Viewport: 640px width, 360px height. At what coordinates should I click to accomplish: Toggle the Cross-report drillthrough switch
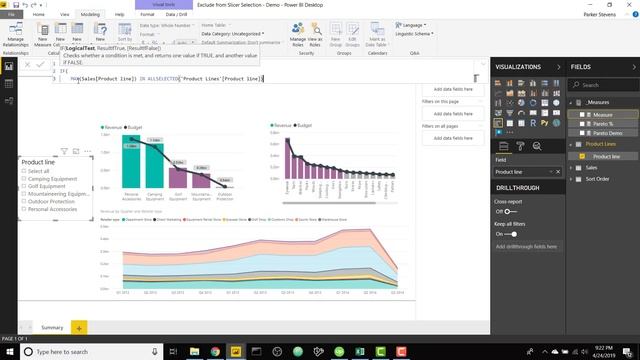point(510,211)
